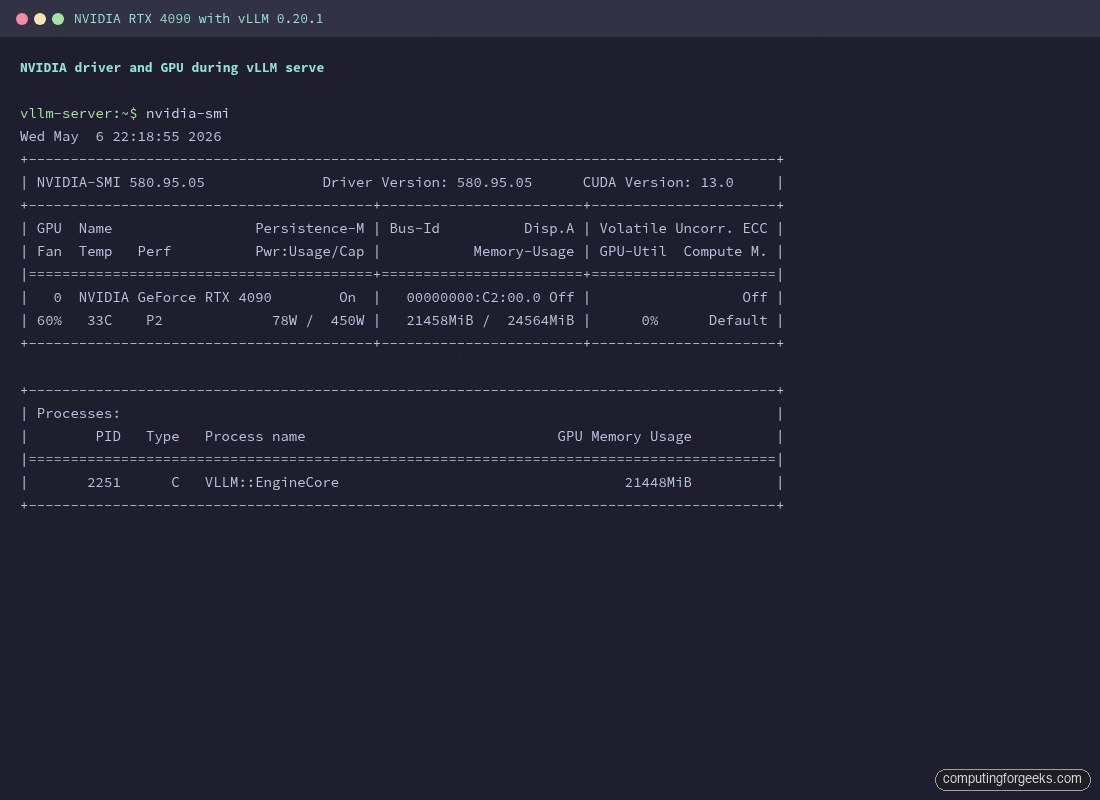Click the 'Perf' column header
This screenshot has height=800, width=1100.
[x=154, y=251]
